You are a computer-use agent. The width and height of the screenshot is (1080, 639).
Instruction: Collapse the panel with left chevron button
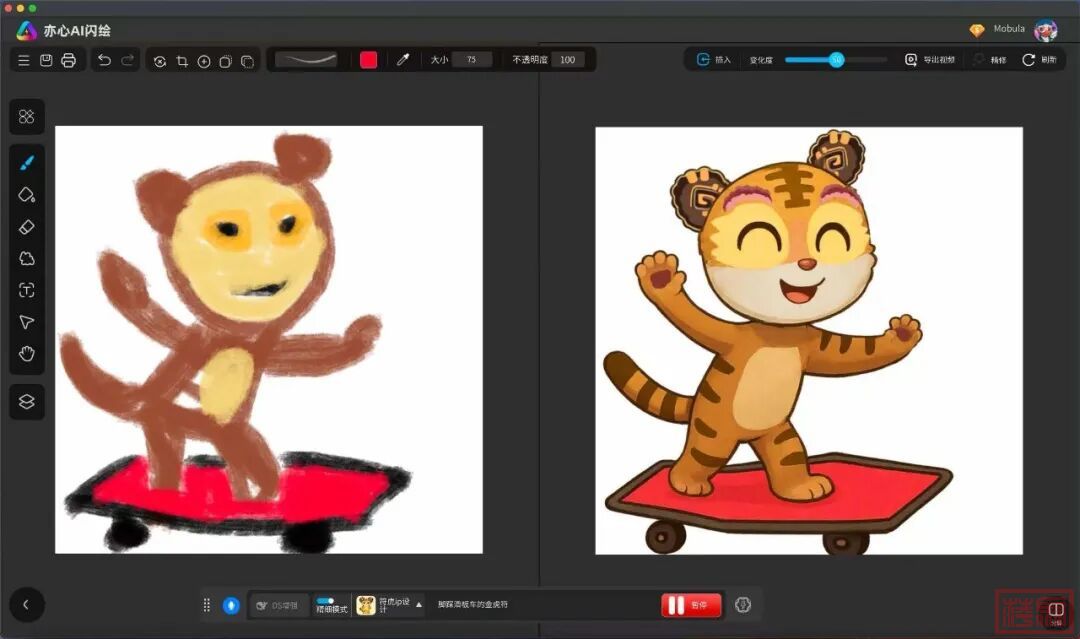click(26, 604)
